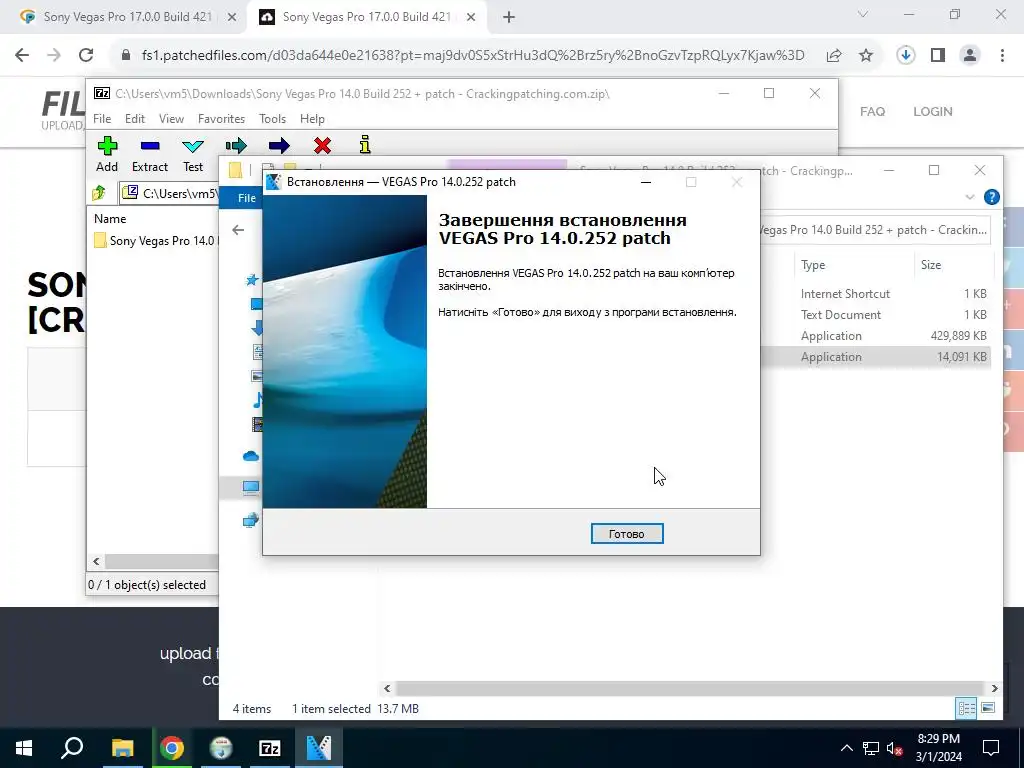The height and width of the screenshot is (768, 1024).
Task: Open the Favorites menu in 7-Zip
Action: pyautogui.click(x=221, y=119)
